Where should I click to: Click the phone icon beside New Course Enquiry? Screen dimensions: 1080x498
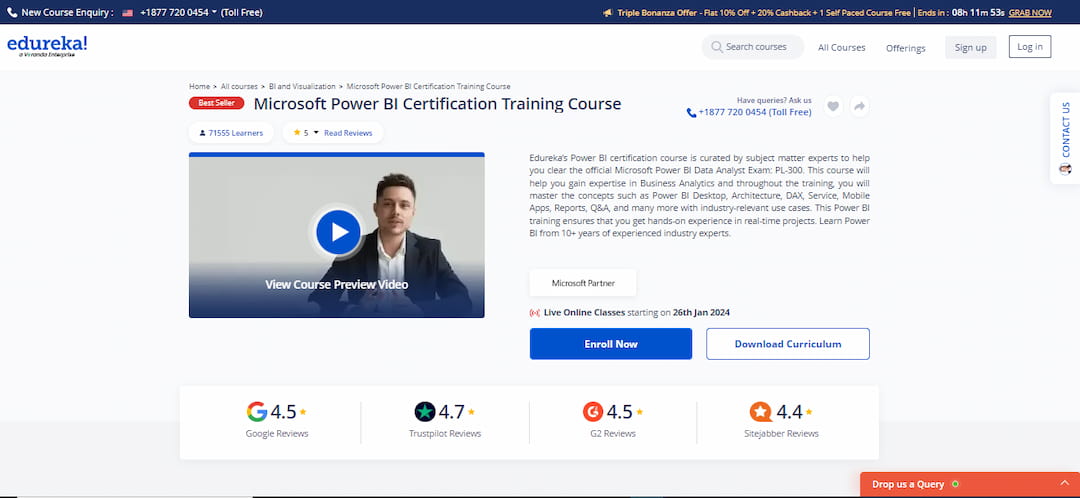coord(12,12)
